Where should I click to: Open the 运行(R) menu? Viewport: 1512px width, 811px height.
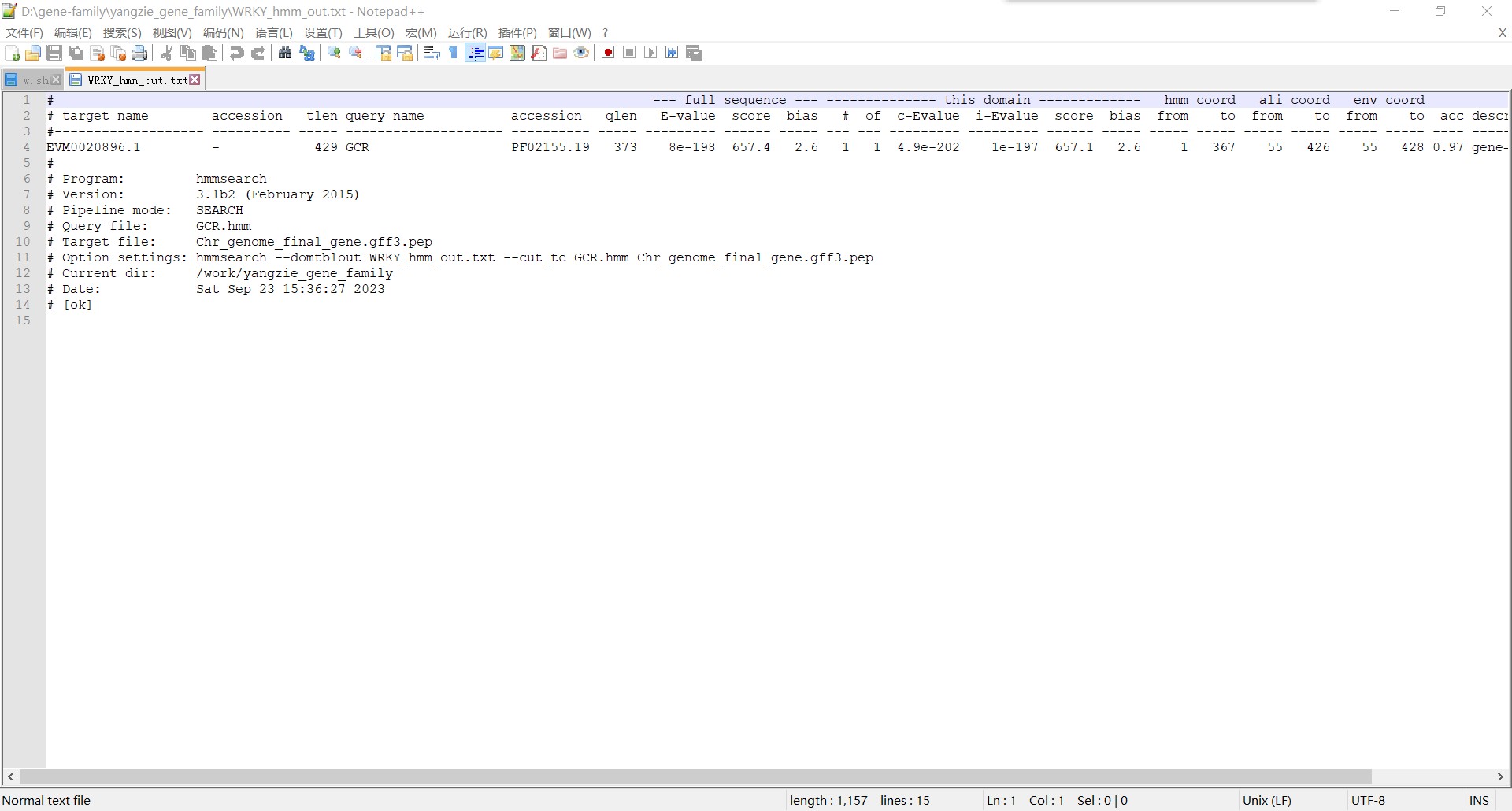467,32
